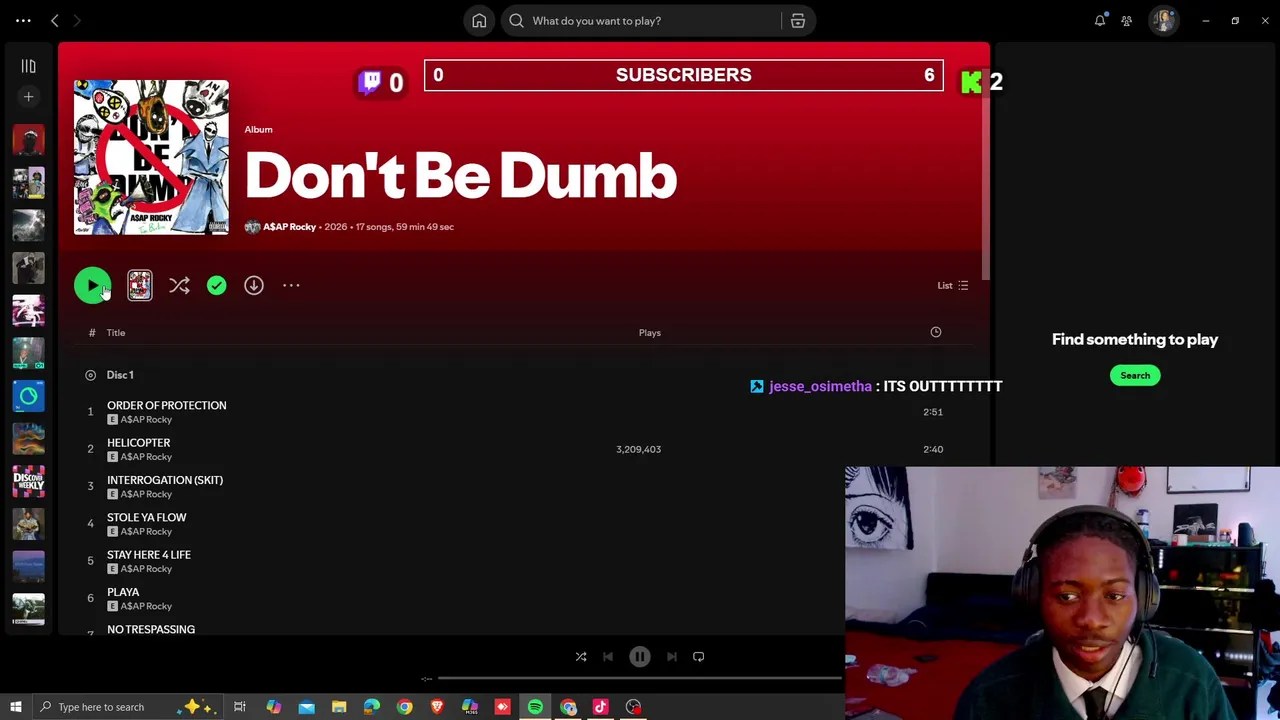Enlarge the Don't Be Dumb album cover
This screenshot has height=720, width=1280.
151,157
